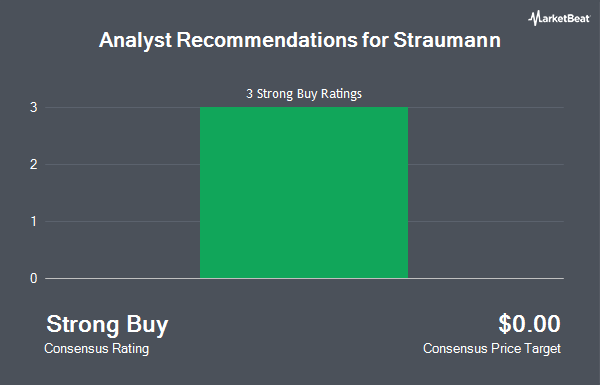Click the MarketBeat logo
Screen dimensions: 600x385
(559, 18)
